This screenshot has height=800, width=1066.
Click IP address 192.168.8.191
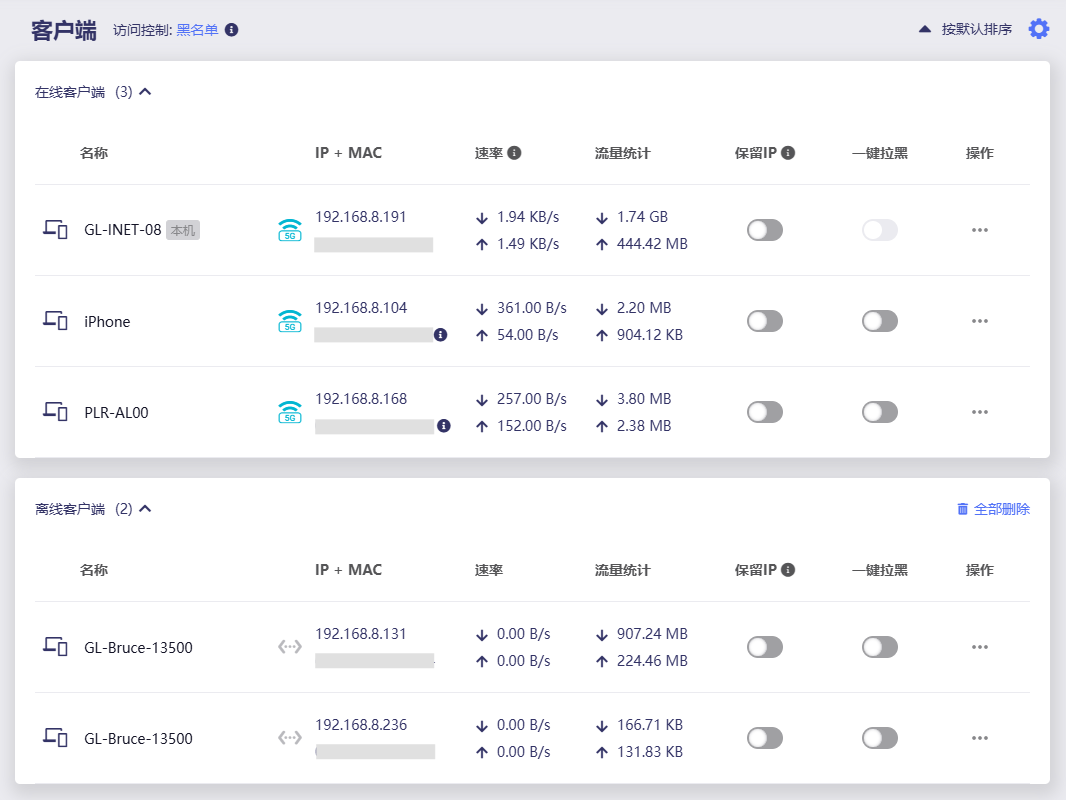[x=360, y=217]
